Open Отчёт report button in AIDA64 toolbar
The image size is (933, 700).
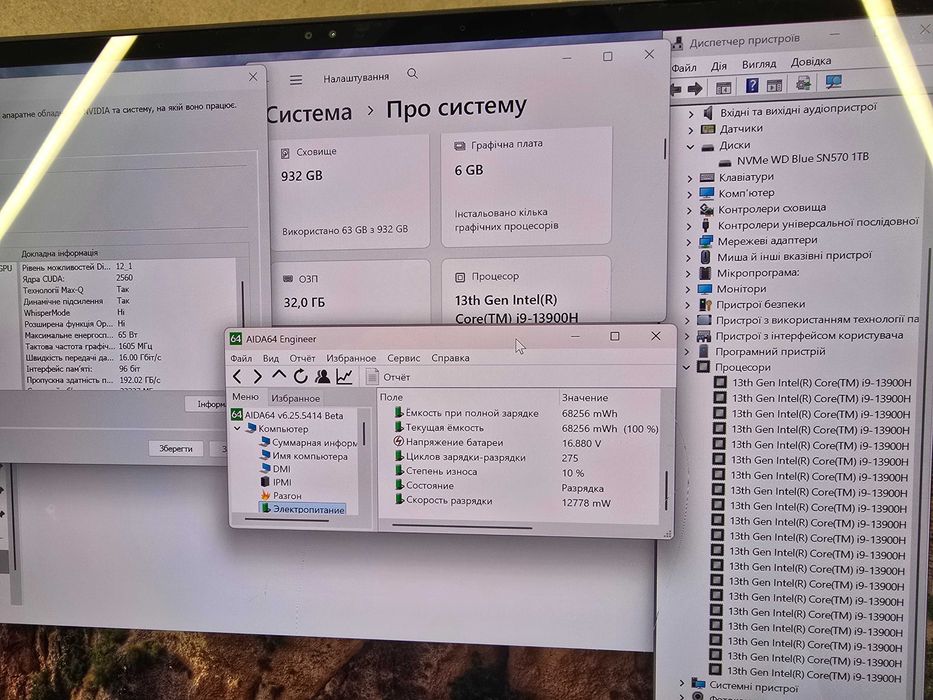click(388, 377)
